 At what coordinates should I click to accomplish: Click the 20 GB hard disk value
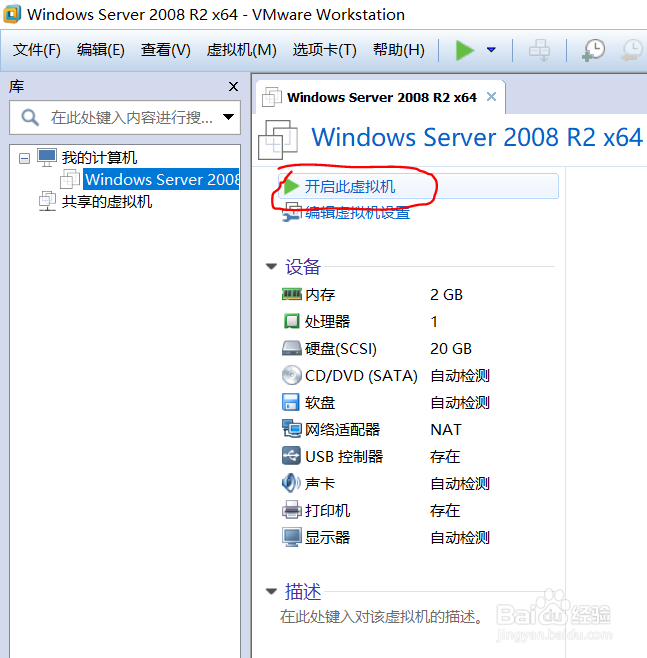(451, 348)
